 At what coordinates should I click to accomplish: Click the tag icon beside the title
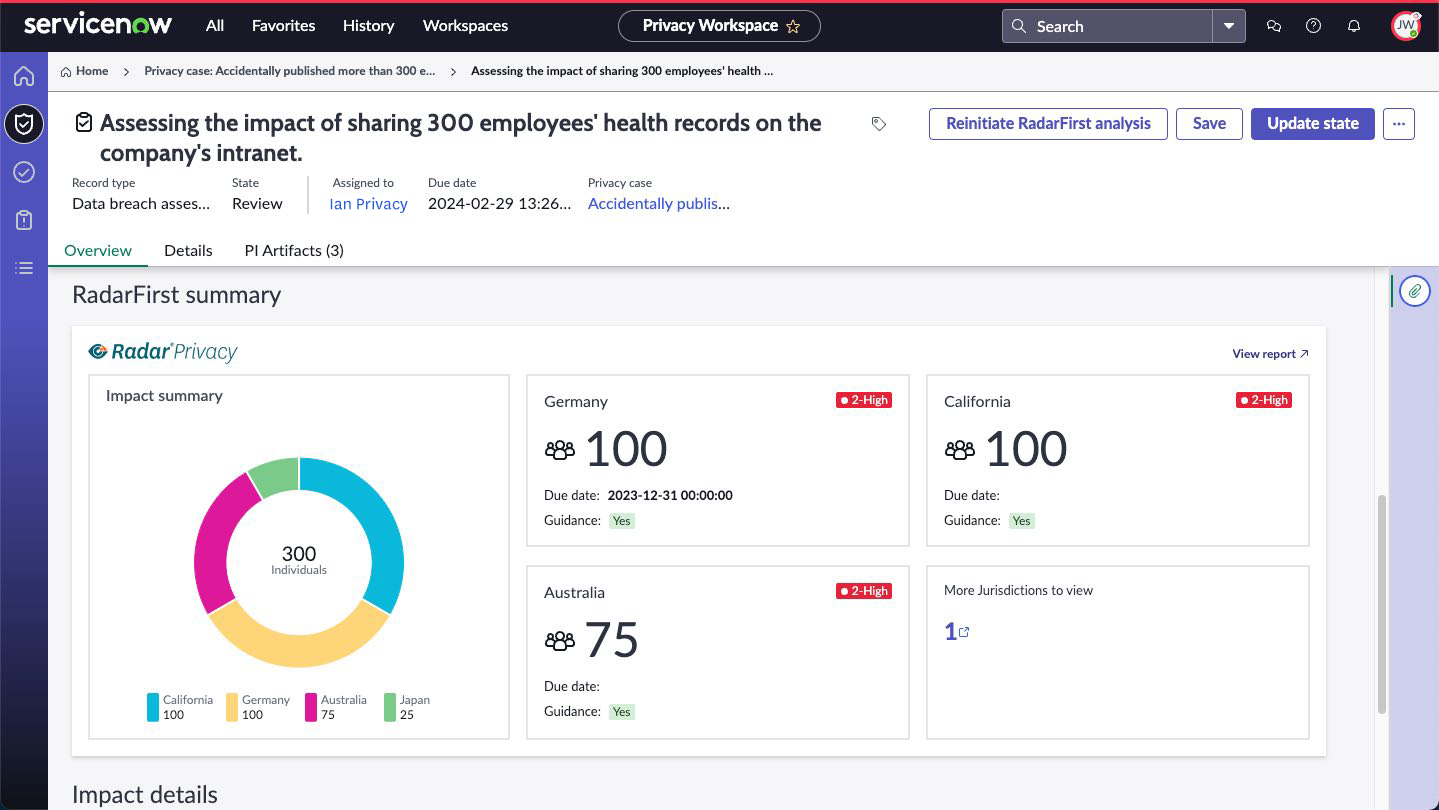(879, 124)
